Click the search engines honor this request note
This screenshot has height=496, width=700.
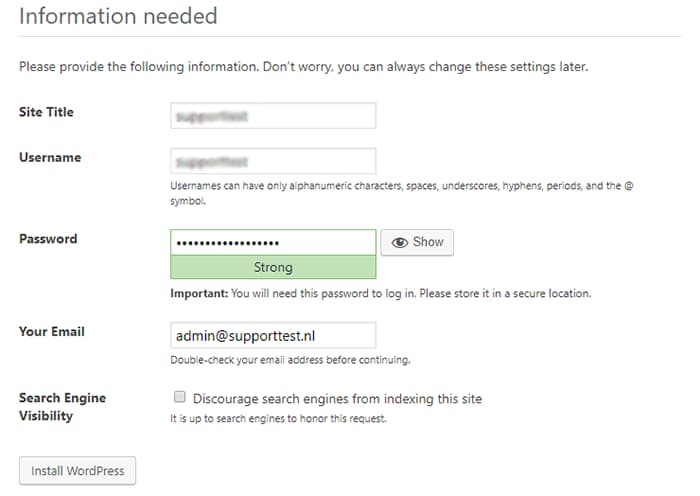click(x=278, y=419)
